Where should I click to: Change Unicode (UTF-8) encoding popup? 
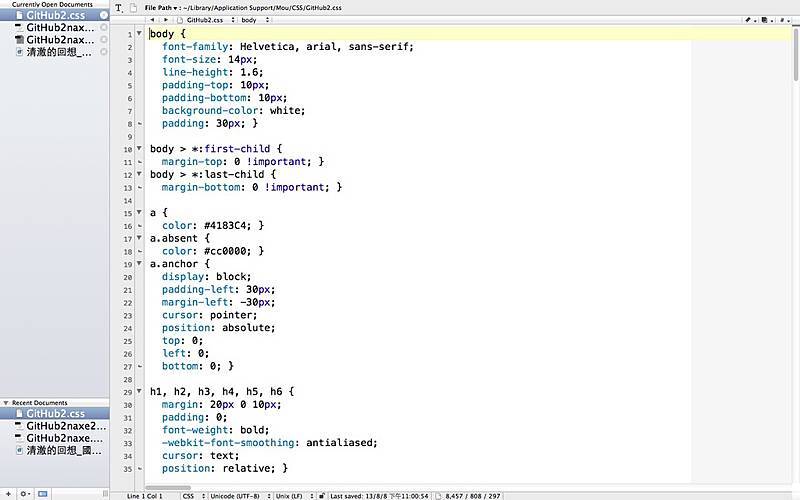[x=240, y=496]
